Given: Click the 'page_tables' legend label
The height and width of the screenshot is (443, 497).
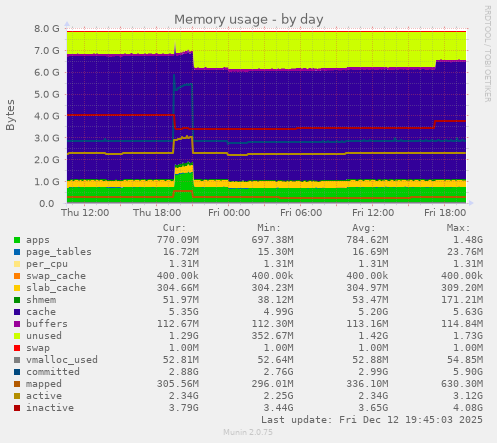Looking at the screenshot, I should (x=59, y=252).
